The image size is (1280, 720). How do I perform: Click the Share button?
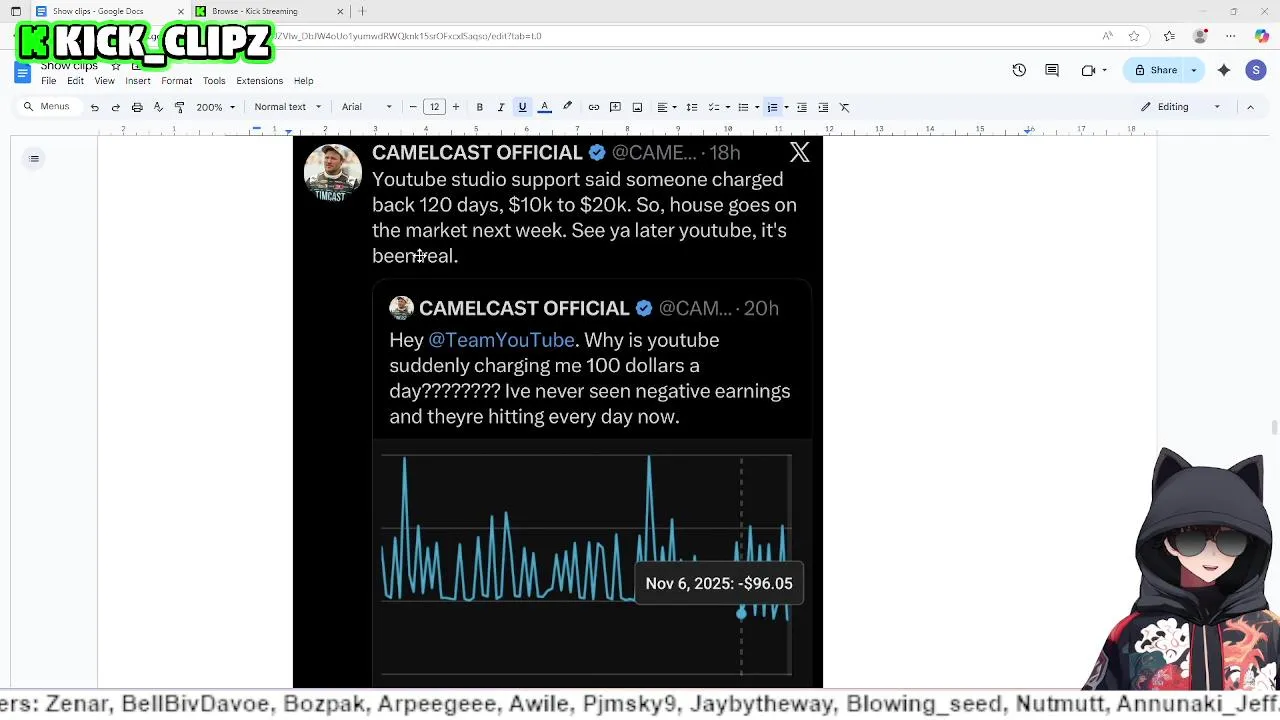(x=1155, y=70)
